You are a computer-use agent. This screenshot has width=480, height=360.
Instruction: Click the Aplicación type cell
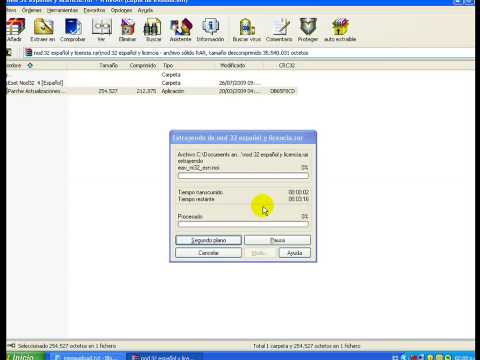172,91
